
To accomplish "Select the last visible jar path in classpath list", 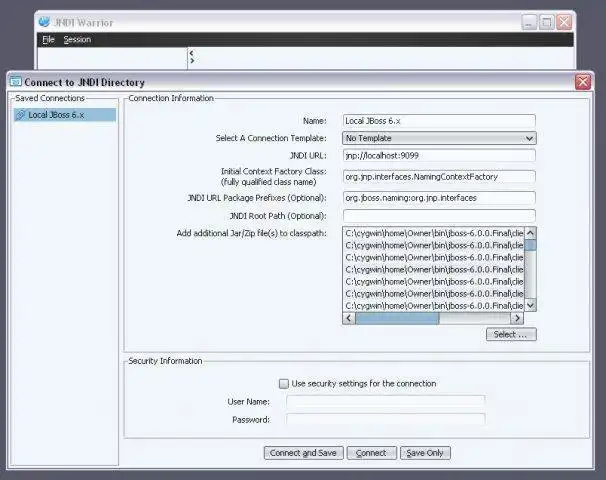I will click(434, 306).
